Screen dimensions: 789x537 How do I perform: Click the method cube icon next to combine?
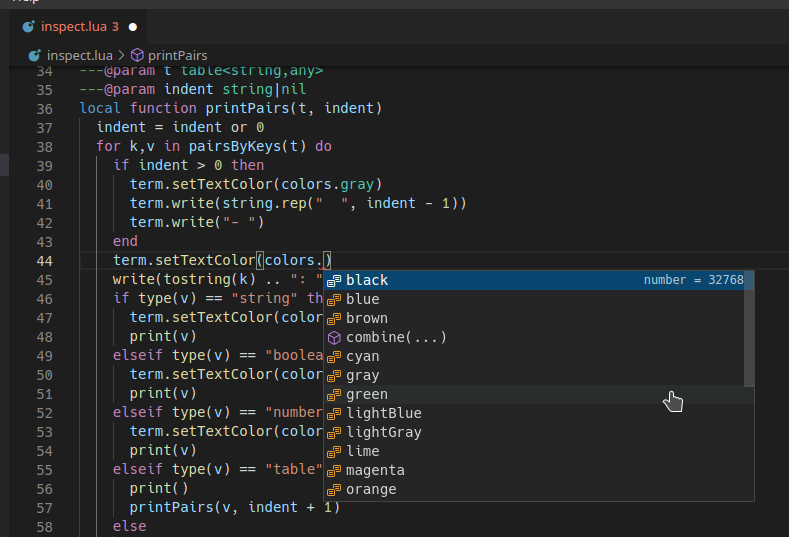click(334, 338)
